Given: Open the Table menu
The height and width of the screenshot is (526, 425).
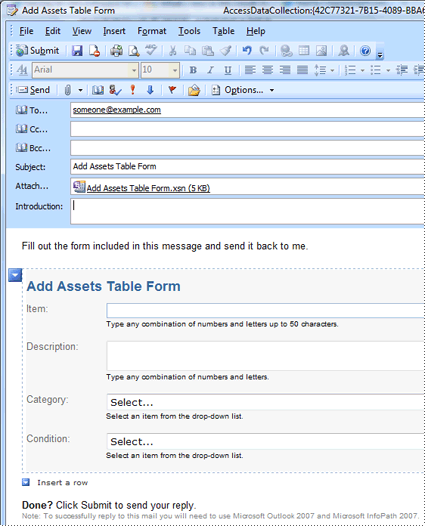Looking at the screenshot, I should 223,31.
